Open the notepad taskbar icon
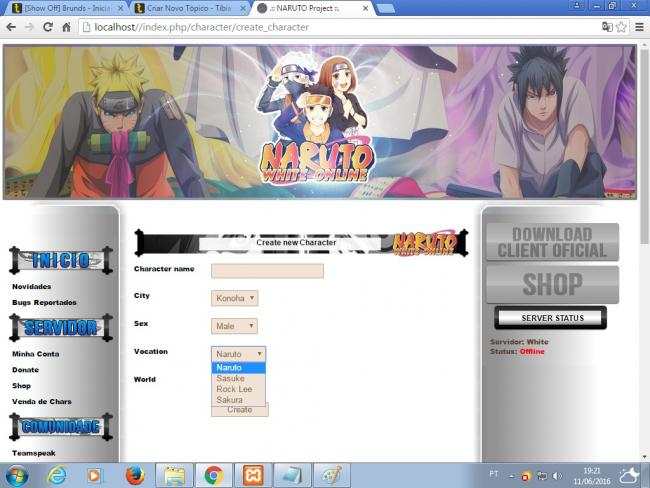 coord(292,476)
